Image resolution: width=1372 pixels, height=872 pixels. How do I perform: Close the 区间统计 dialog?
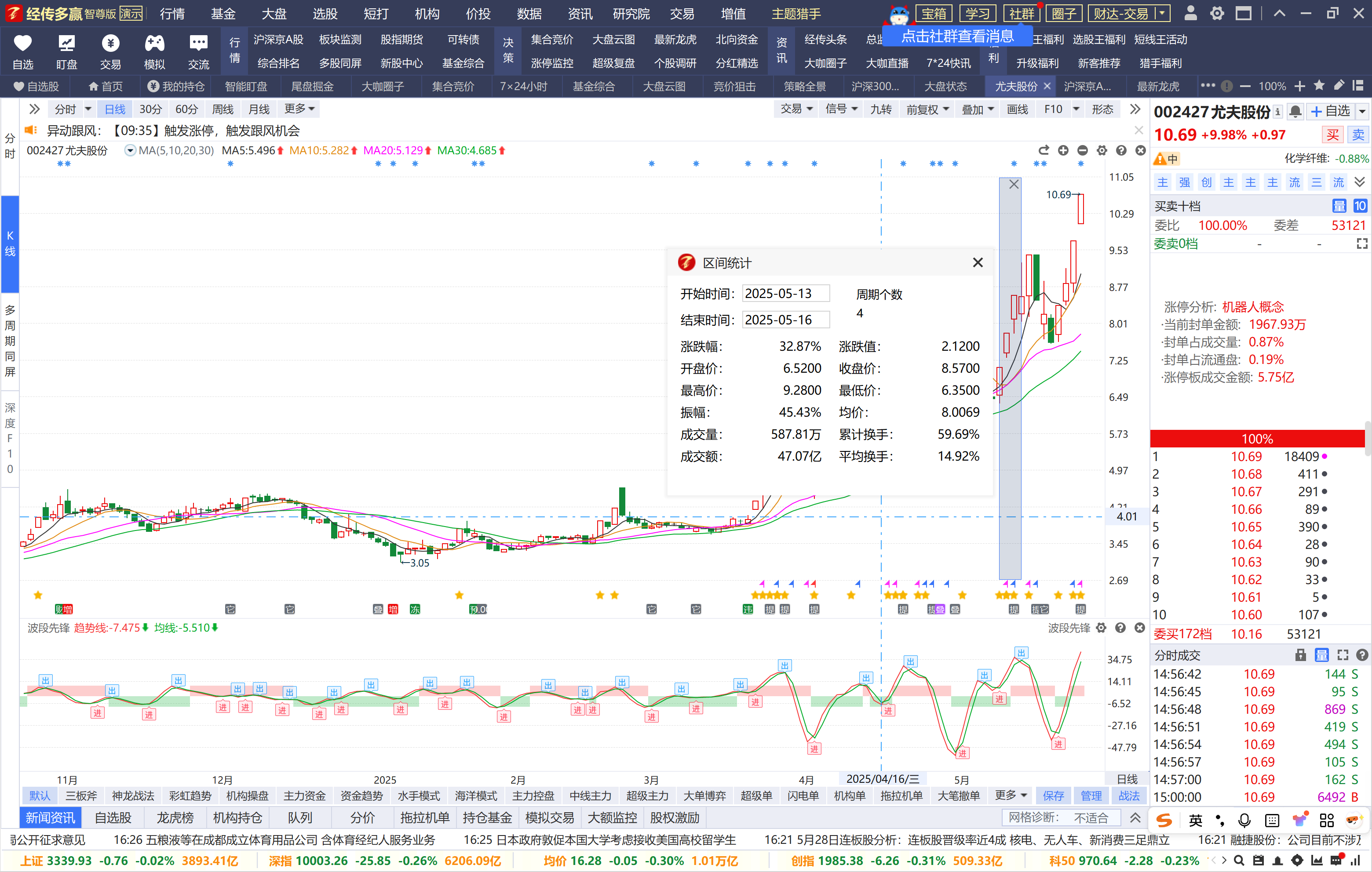[x=978, y=262]
